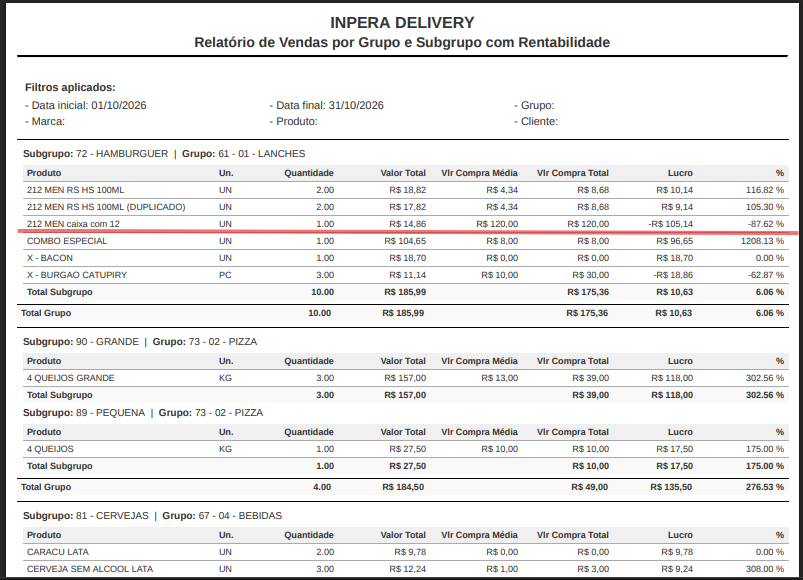Click the "Subgrupo: 72 - HAMBURGUER" heading
This screenshot has height=580, width=803.
pos(95,154)
